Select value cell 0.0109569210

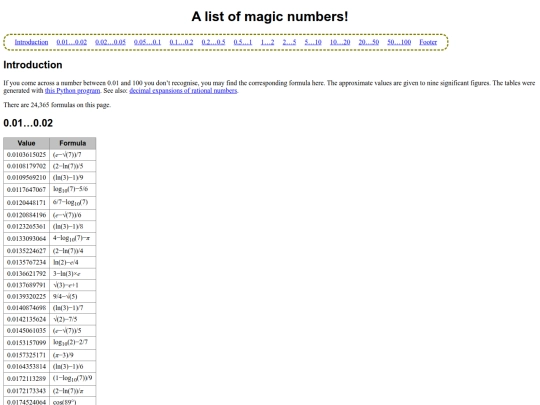[x=27, y=177]
